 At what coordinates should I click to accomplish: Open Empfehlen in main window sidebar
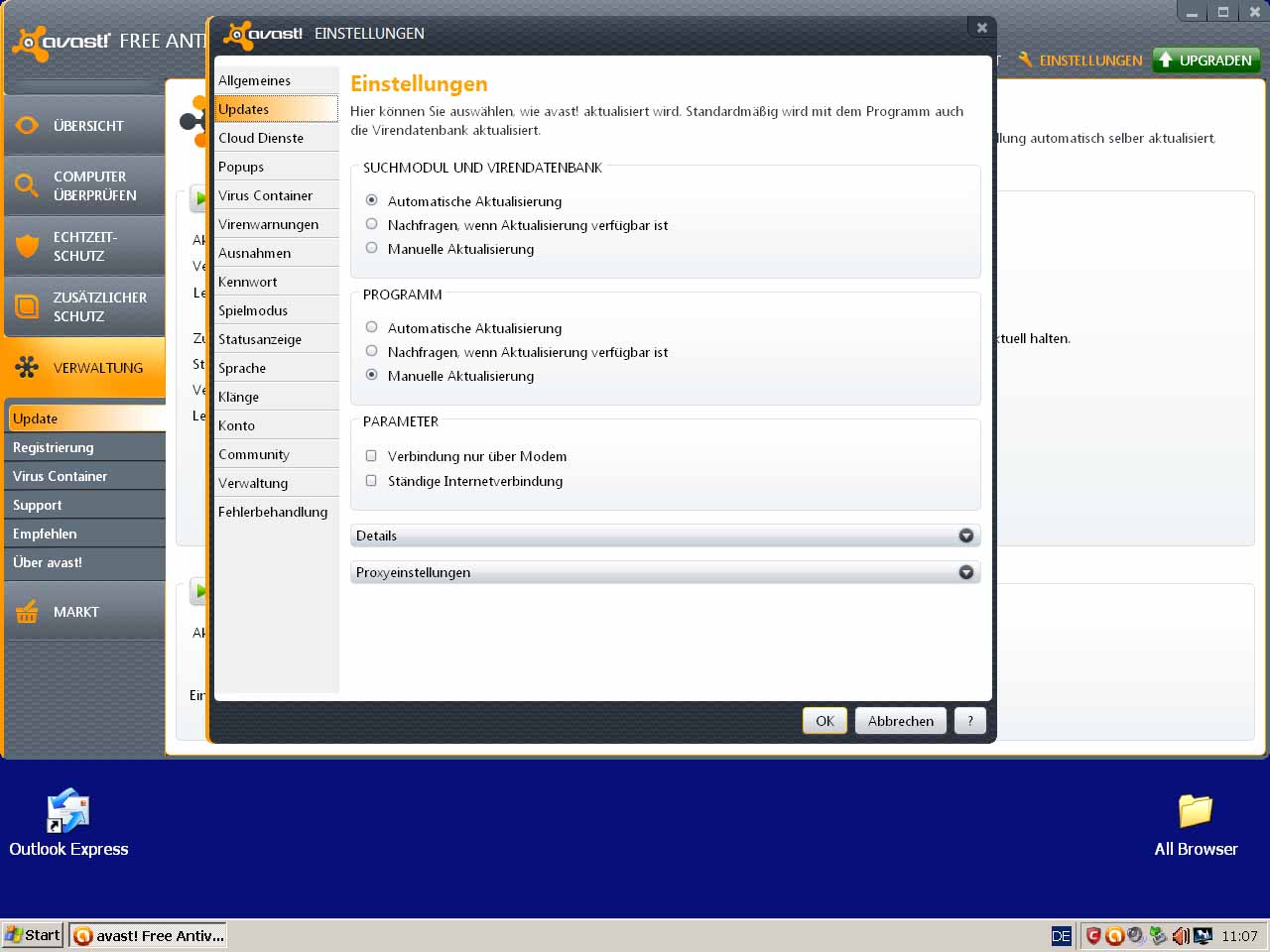click(x=84, y=534)
